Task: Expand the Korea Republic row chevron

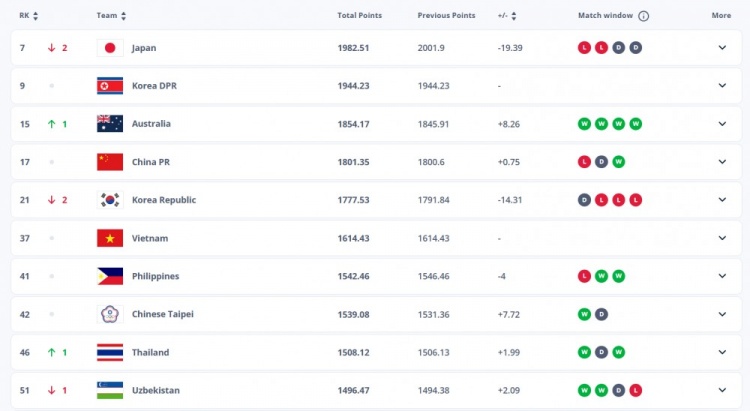Action: point(722,200)
